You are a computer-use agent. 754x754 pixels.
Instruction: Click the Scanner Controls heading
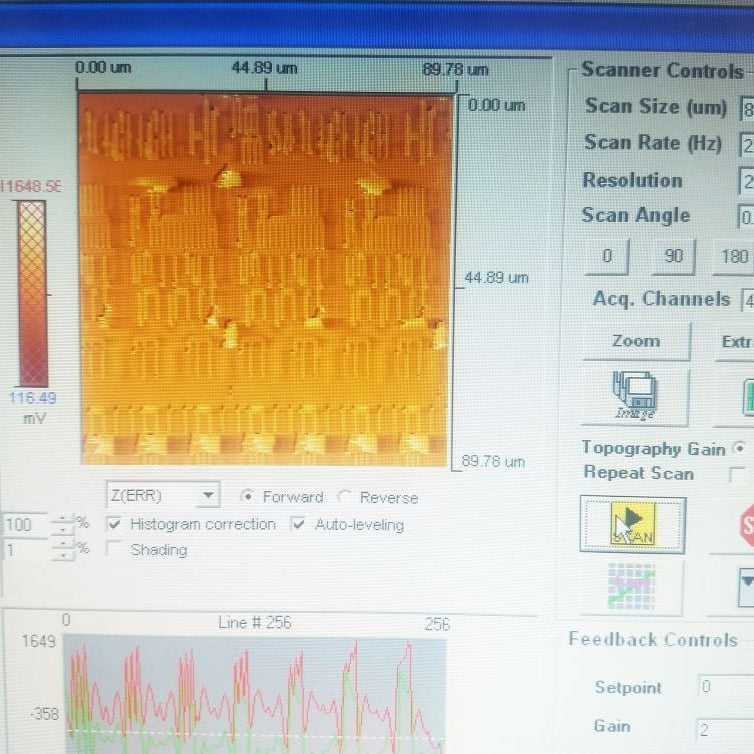662,71
